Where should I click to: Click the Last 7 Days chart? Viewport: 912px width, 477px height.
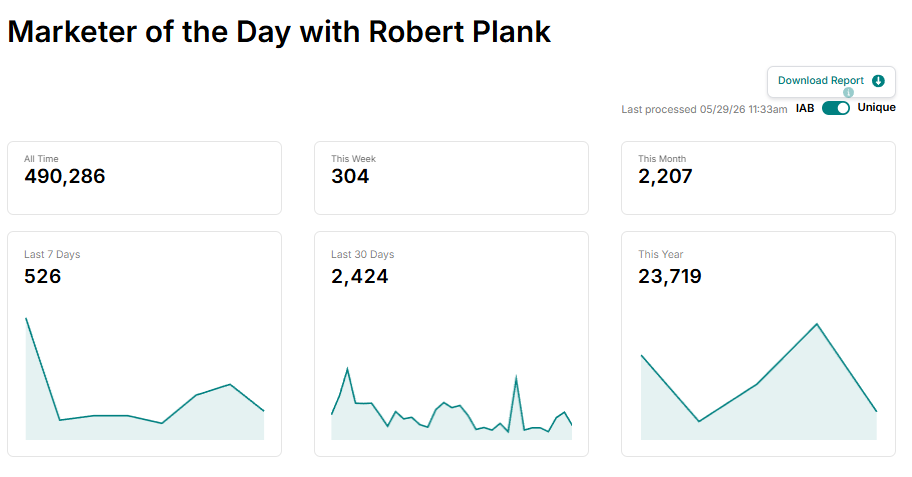point(145,378)
